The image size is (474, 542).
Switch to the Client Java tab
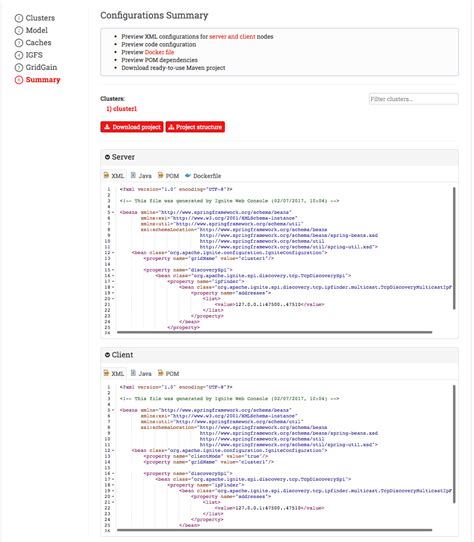tap(141, 373)
